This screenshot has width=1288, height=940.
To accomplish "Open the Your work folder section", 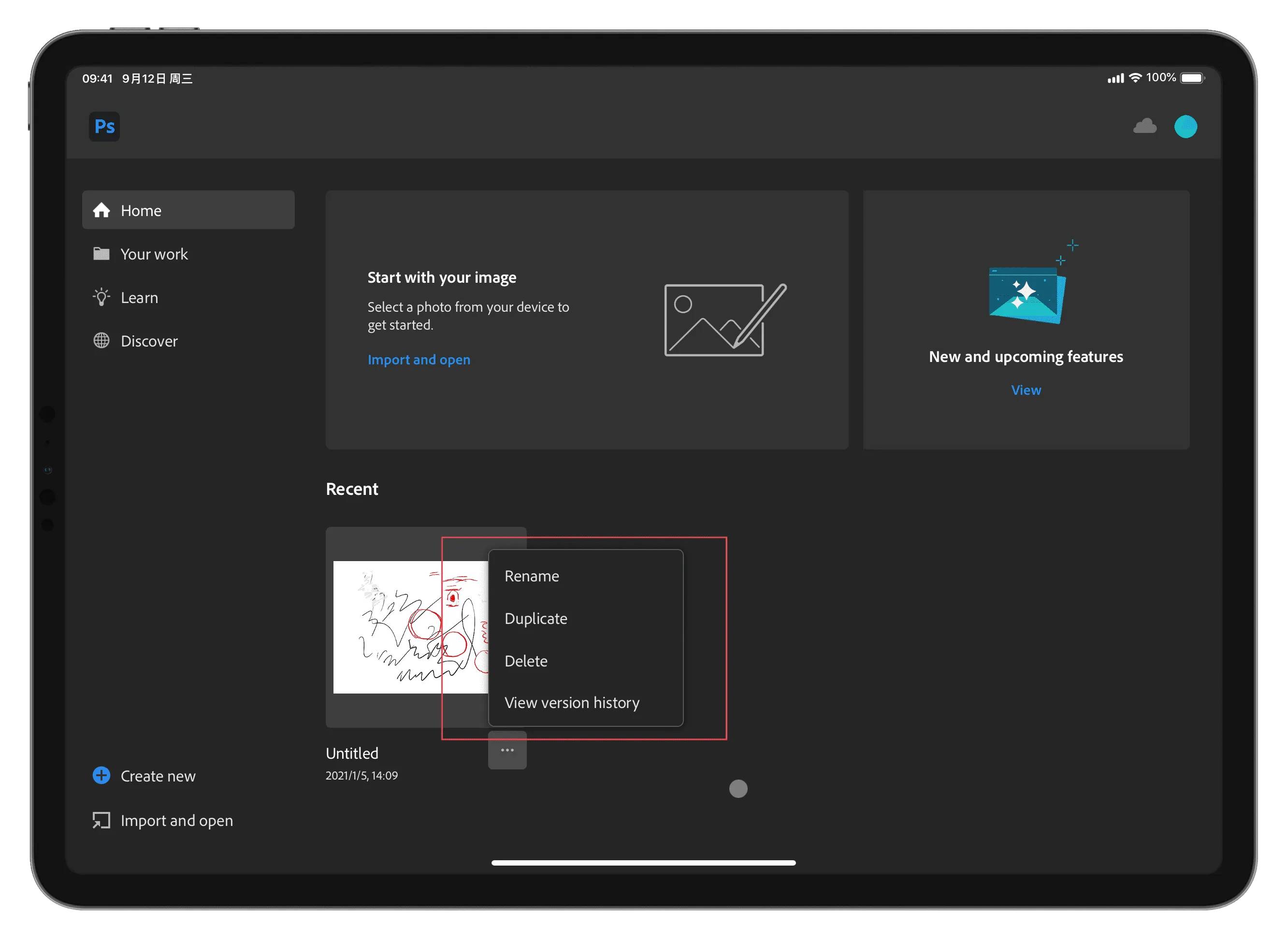I will tap(154, 254).
